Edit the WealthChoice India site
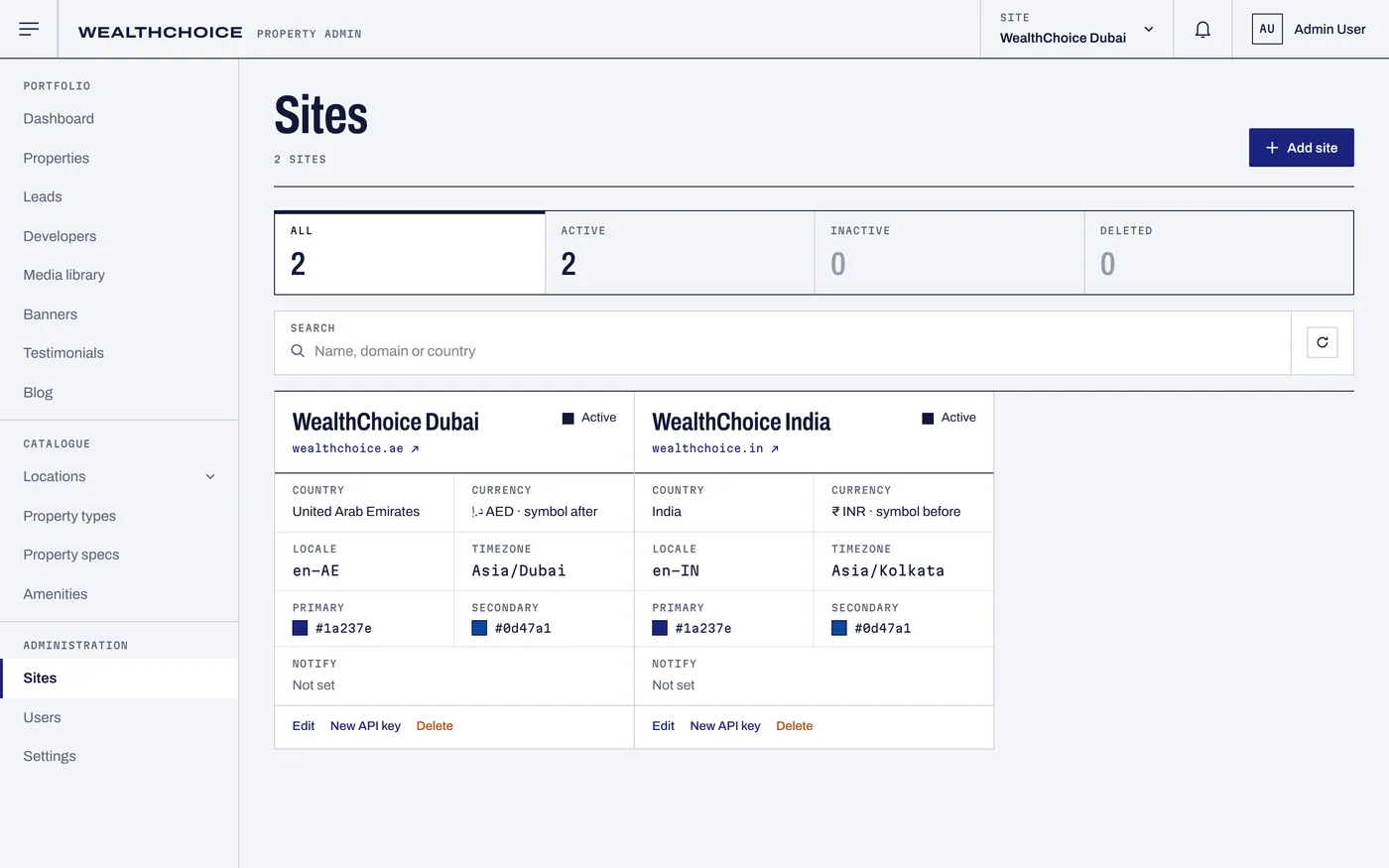 coord(663,726)
